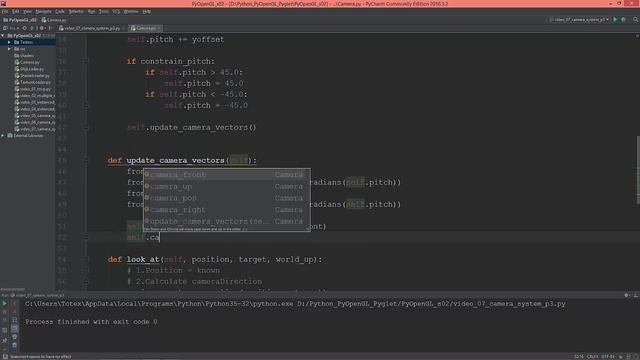Open Search Everywhere magnifier icon

click(636, 20)
